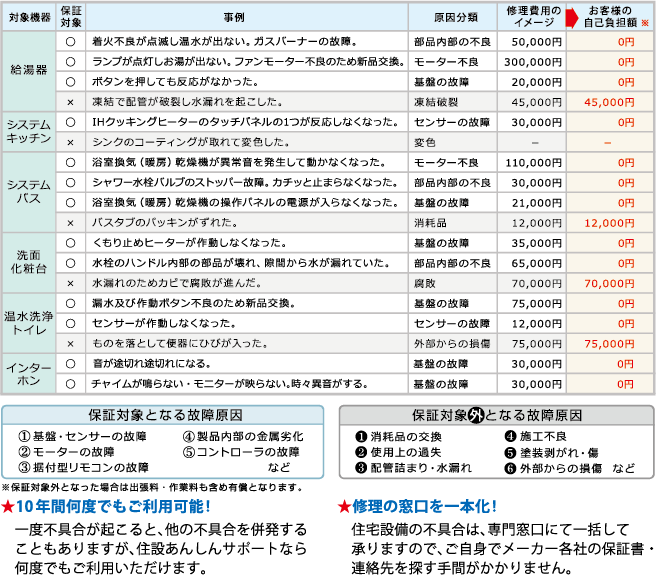
Task: Click the ○ mark in the ガスバーナーの故障 row
Action: [70, 42]
